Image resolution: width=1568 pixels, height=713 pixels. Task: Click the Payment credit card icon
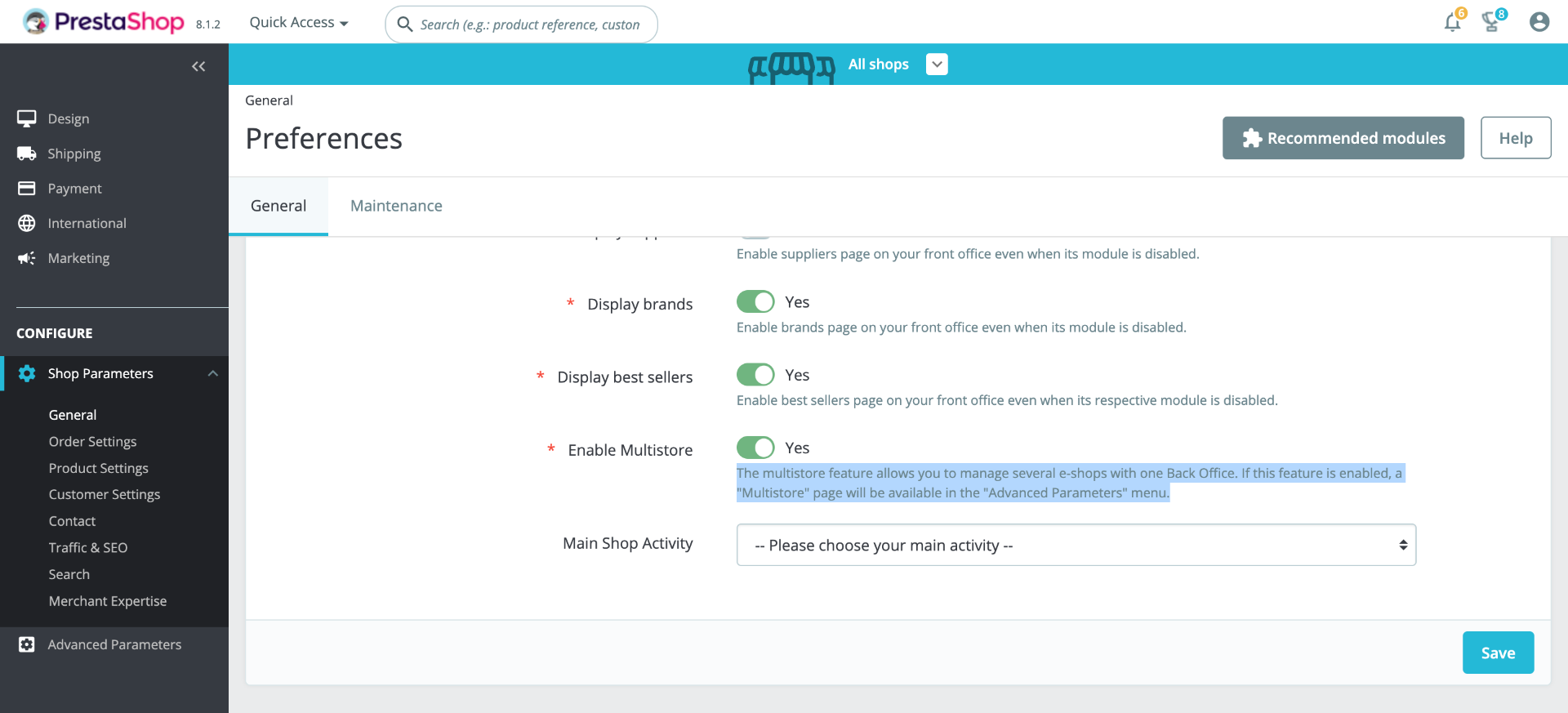27,189
